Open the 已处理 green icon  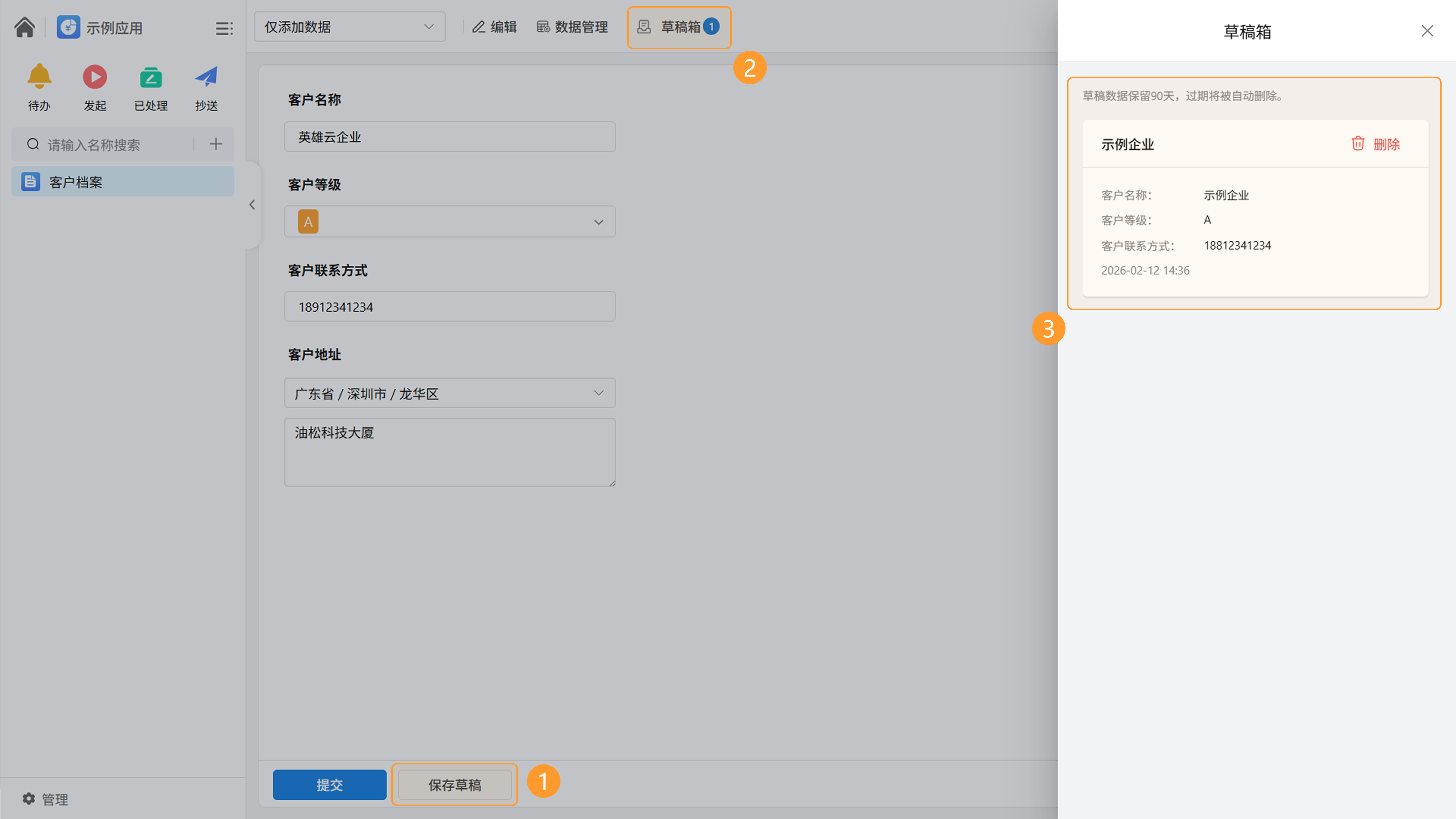[151, 77]
